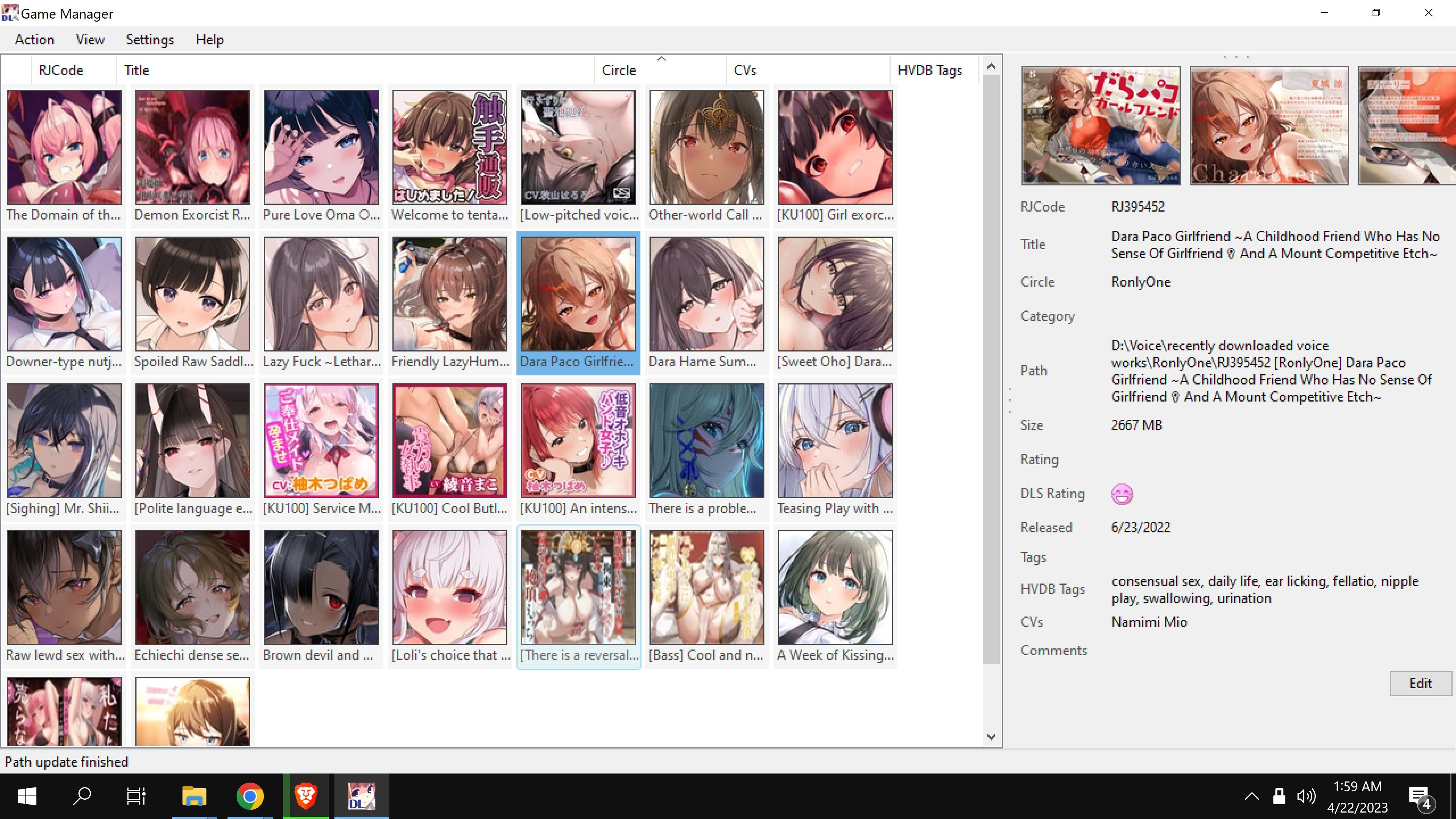Select 'Brown devil and ...' thumbnail
Image resolution: width=1456 pixels, height=819 pixels.
coord(321,587)
